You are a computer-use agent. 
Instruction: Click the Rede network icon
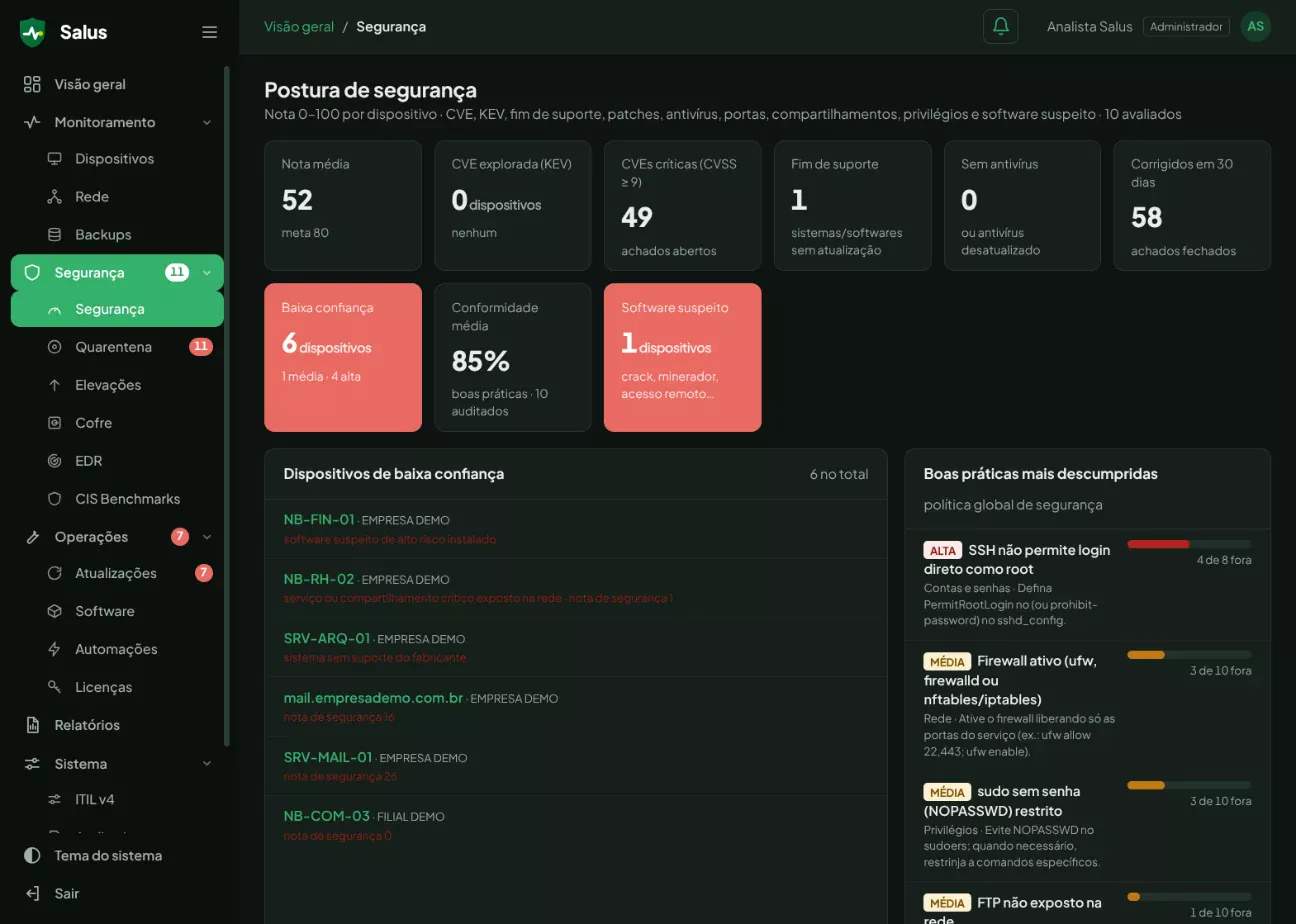click(54, 197)
